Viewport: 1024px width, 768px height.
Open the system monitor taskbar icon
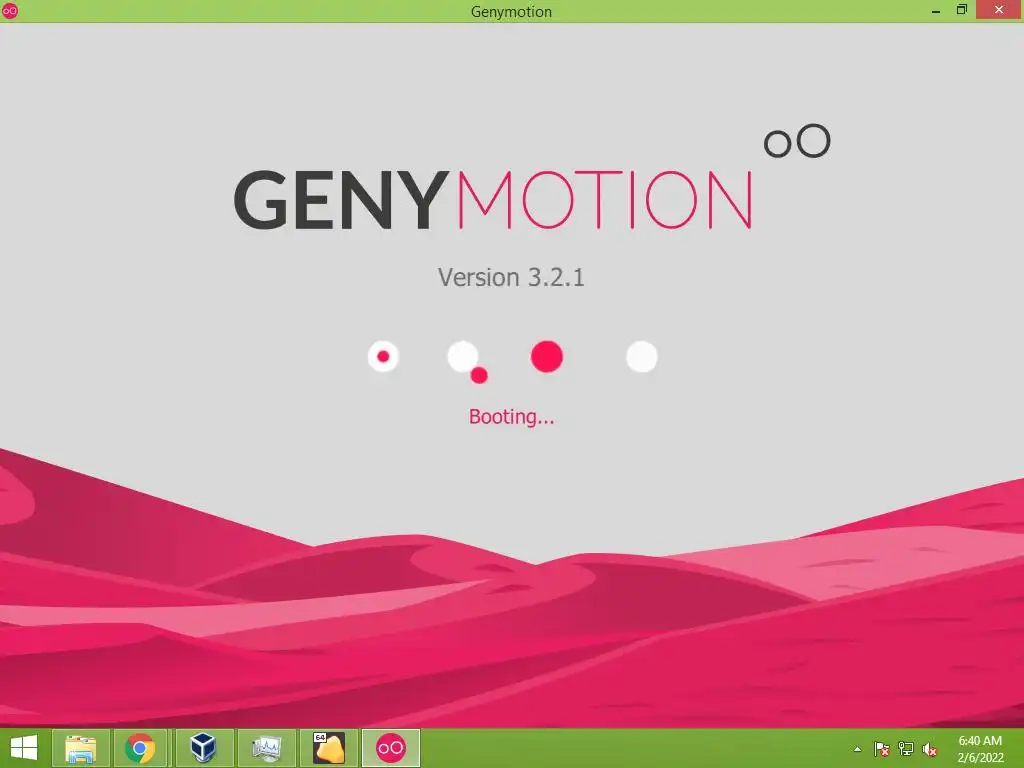click(x=266, y=748)
